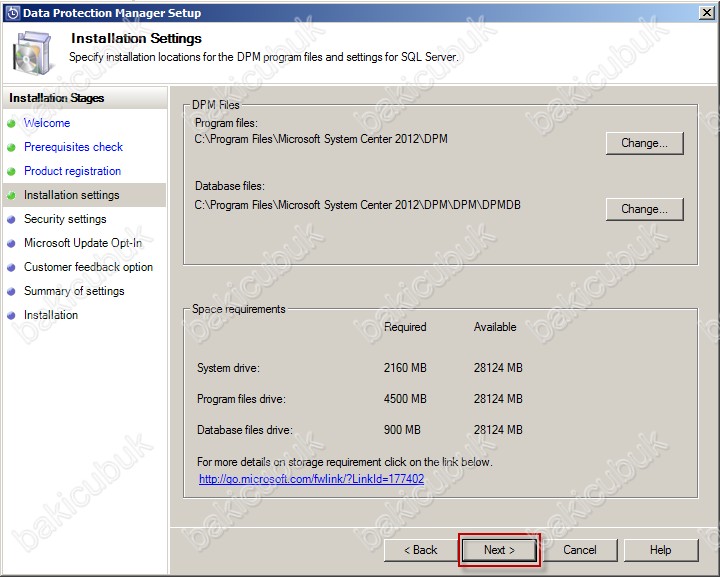Select the Security settings stage
This screenshot has width=720, height=577.
(65, 219)
